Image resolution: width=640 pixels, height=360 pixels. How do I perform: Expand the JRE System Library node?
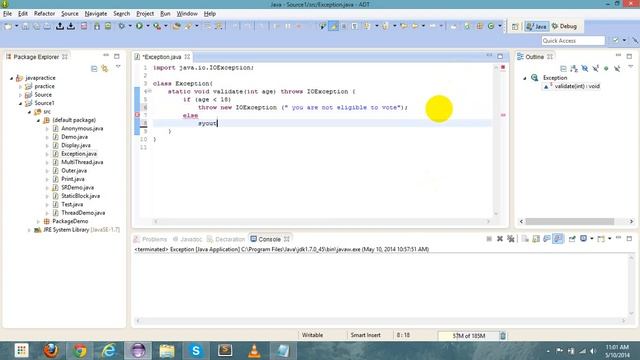[29, 230]
